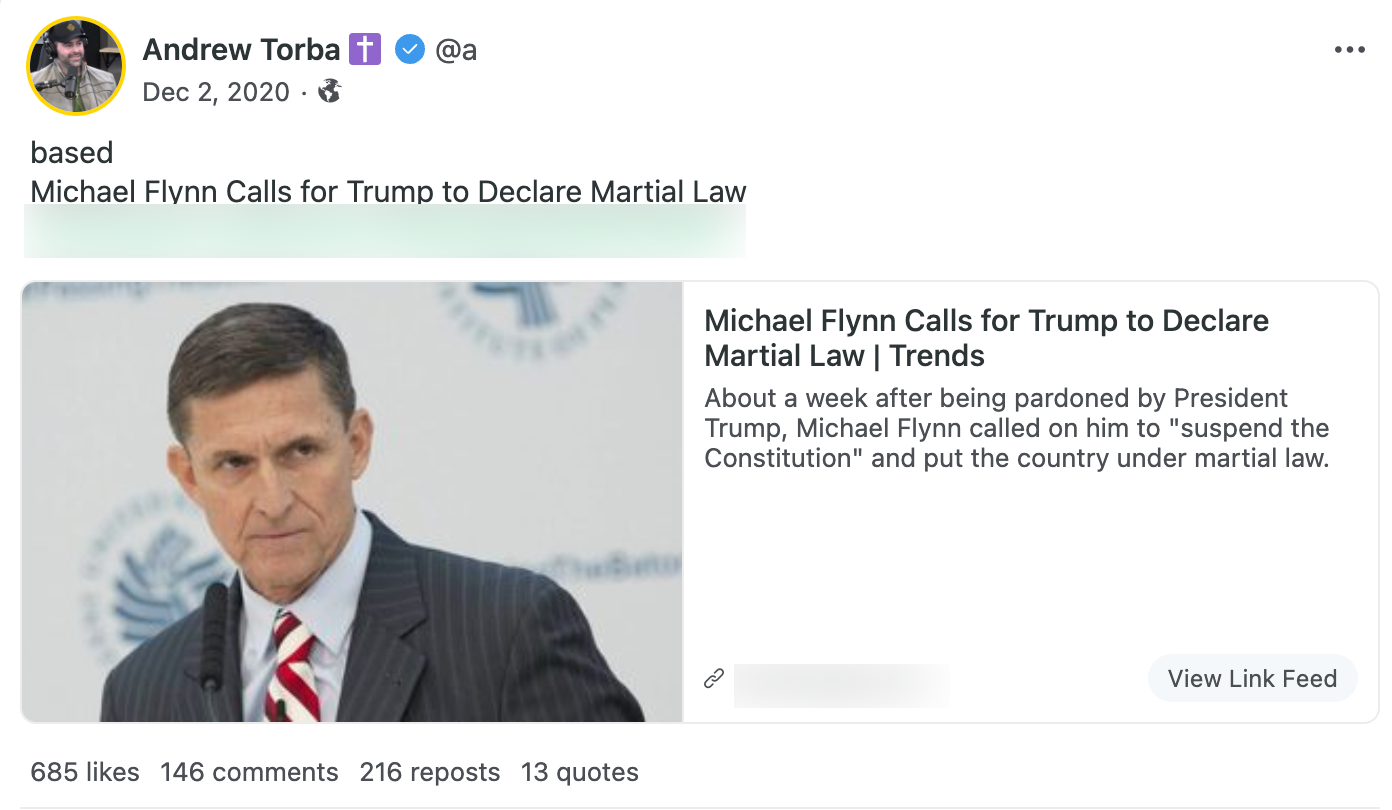The height and width of the screenshot is (810, 1392).
Task: Open the three-dot post options menu
Action: [1351, 48]
